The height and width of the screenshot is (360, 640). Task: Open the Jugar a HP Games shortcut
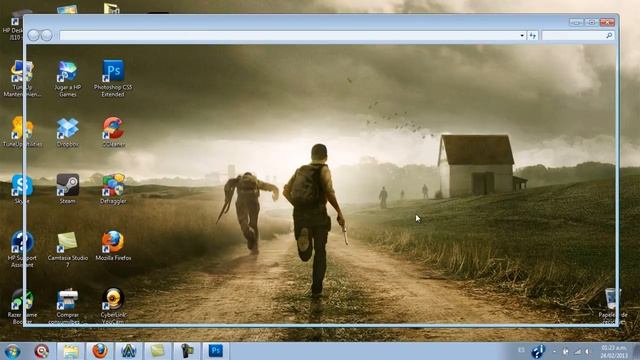(67, 78)
